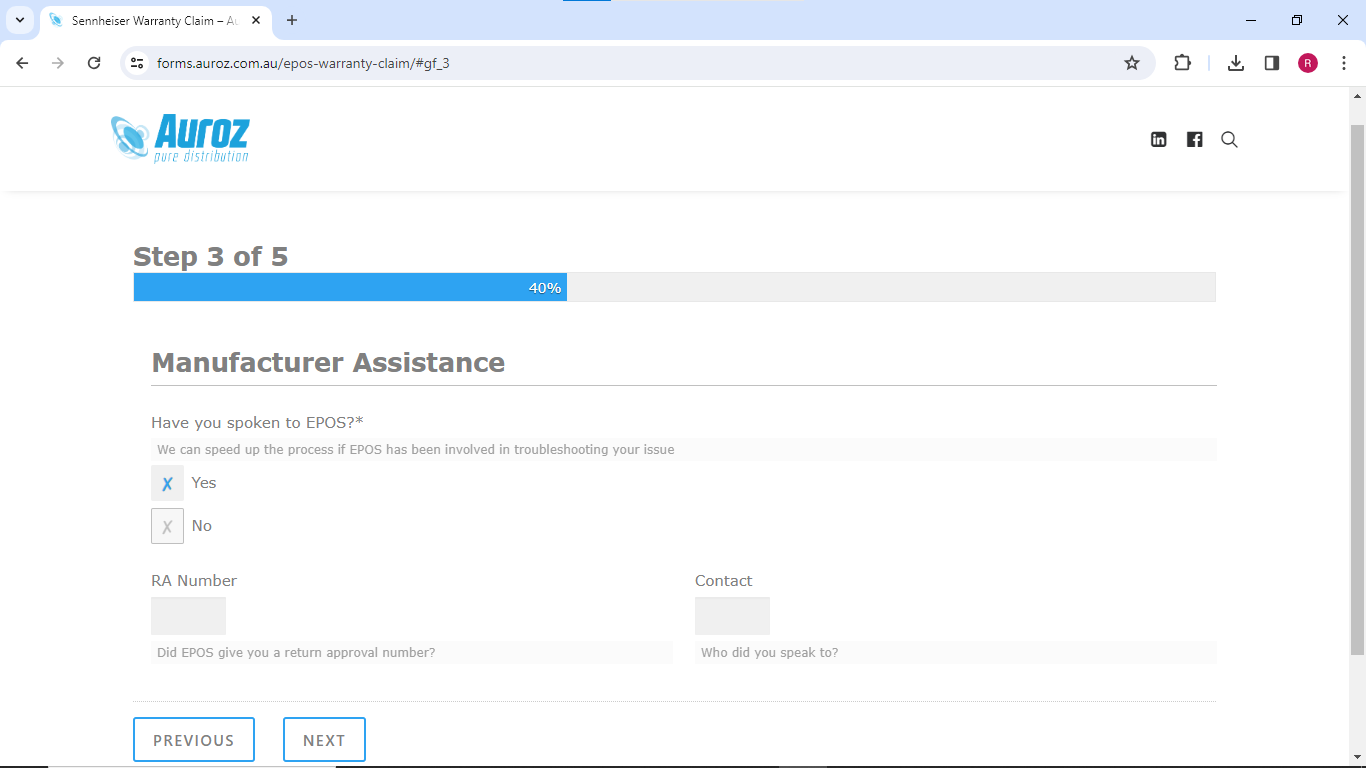Open the browser extensions puzzle icon
The height and width of the screenshot is (768, 1366).
[x=1182, y=63]
